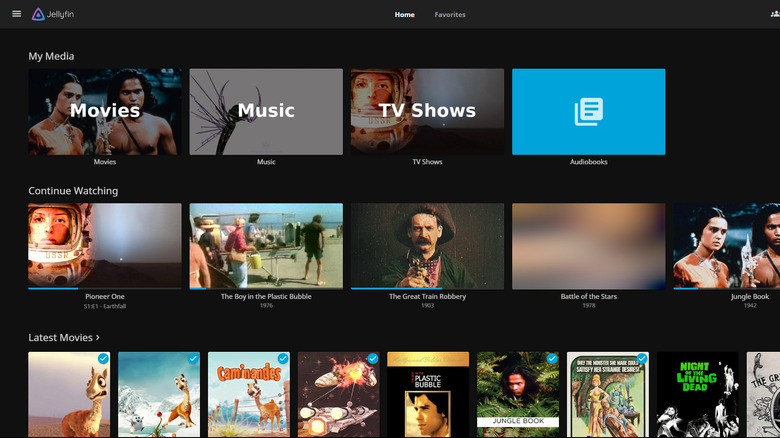The image size is (780, 438).
Task: Open the SyncPlay group icon
Action: 775,14
